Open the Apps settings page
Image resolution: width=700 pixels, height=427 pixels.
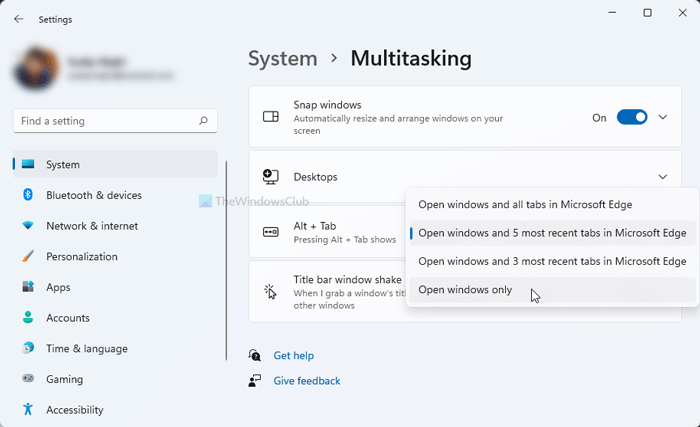point(58,287)
